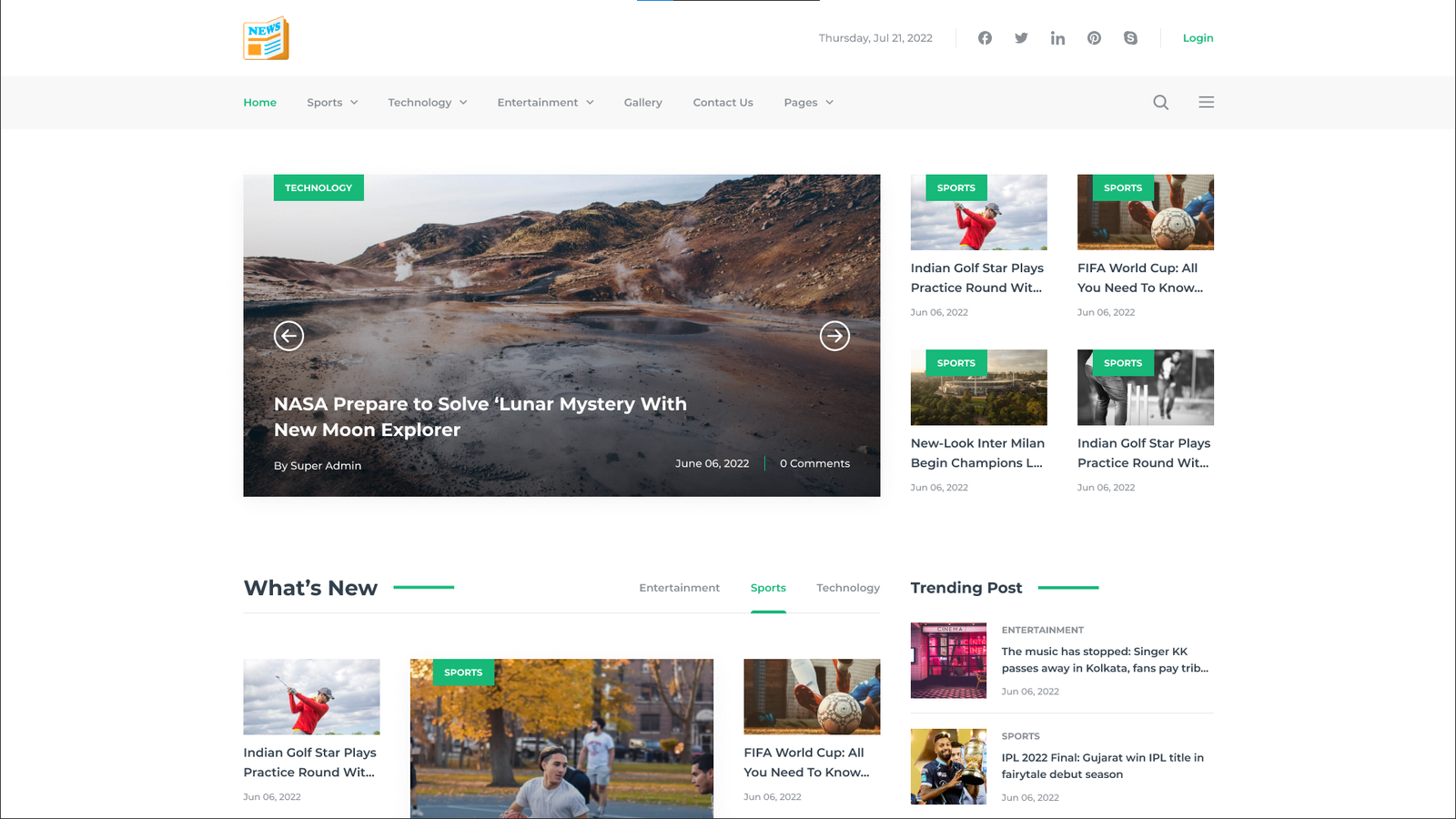Viewport: 1456px width, 819px height.
Task: Go to previous slide using left arrow
Action: pyautogui.click(x=288, y=336)
